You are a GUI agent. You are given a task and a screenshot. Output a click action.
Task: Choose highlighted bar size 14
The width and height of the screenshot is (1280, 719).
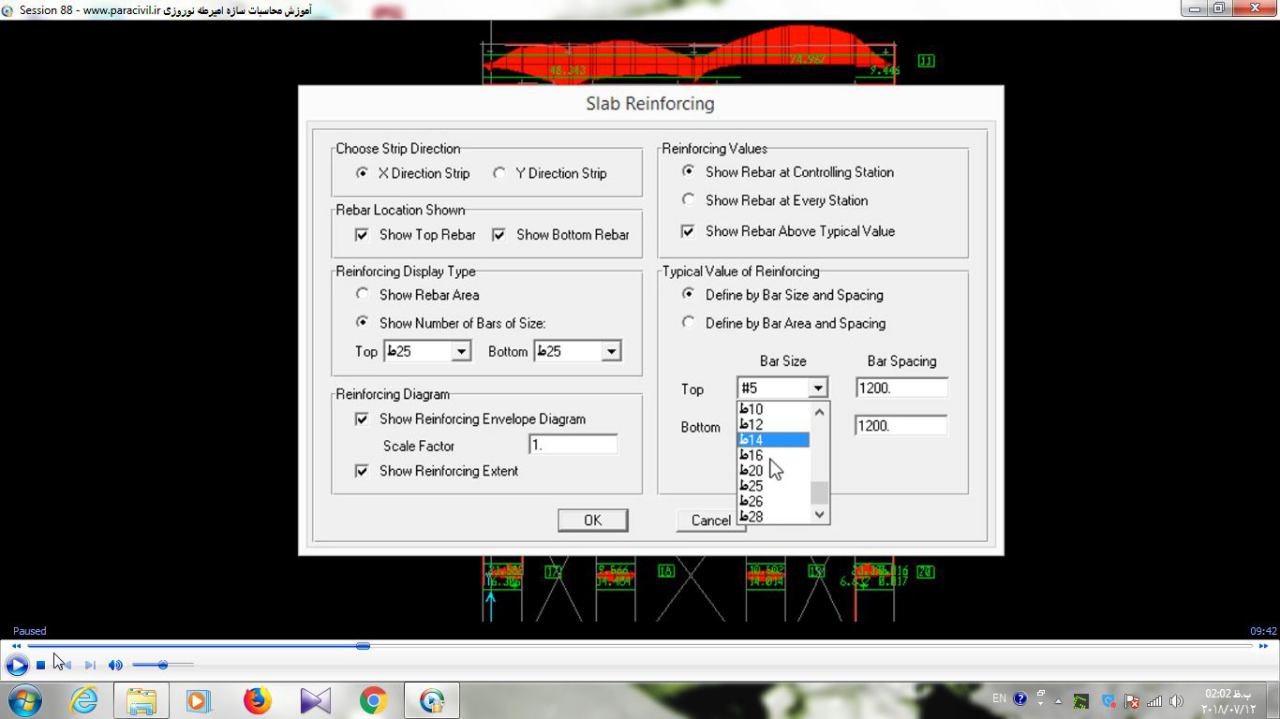coord(773,440)
